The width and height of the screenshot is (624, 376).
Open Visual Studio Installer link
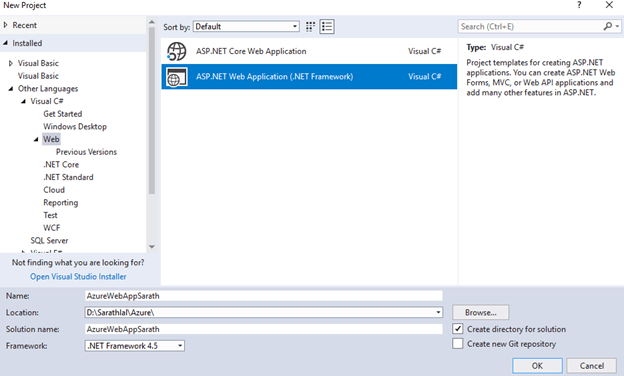click(78, 277)
